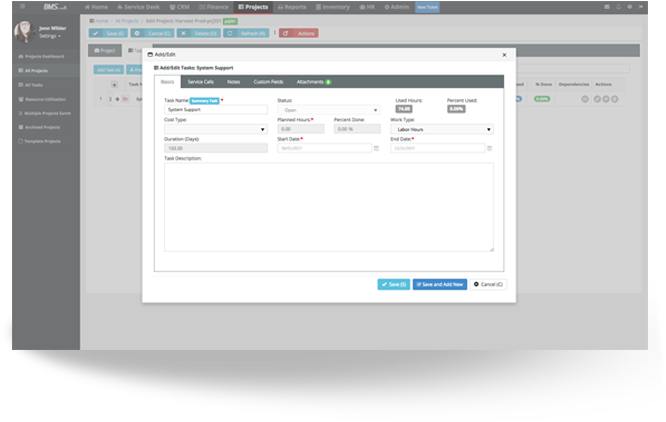Open the mail envelope icon in top bar
This screenshot has height=422, width=666.
tap(607, 7)
